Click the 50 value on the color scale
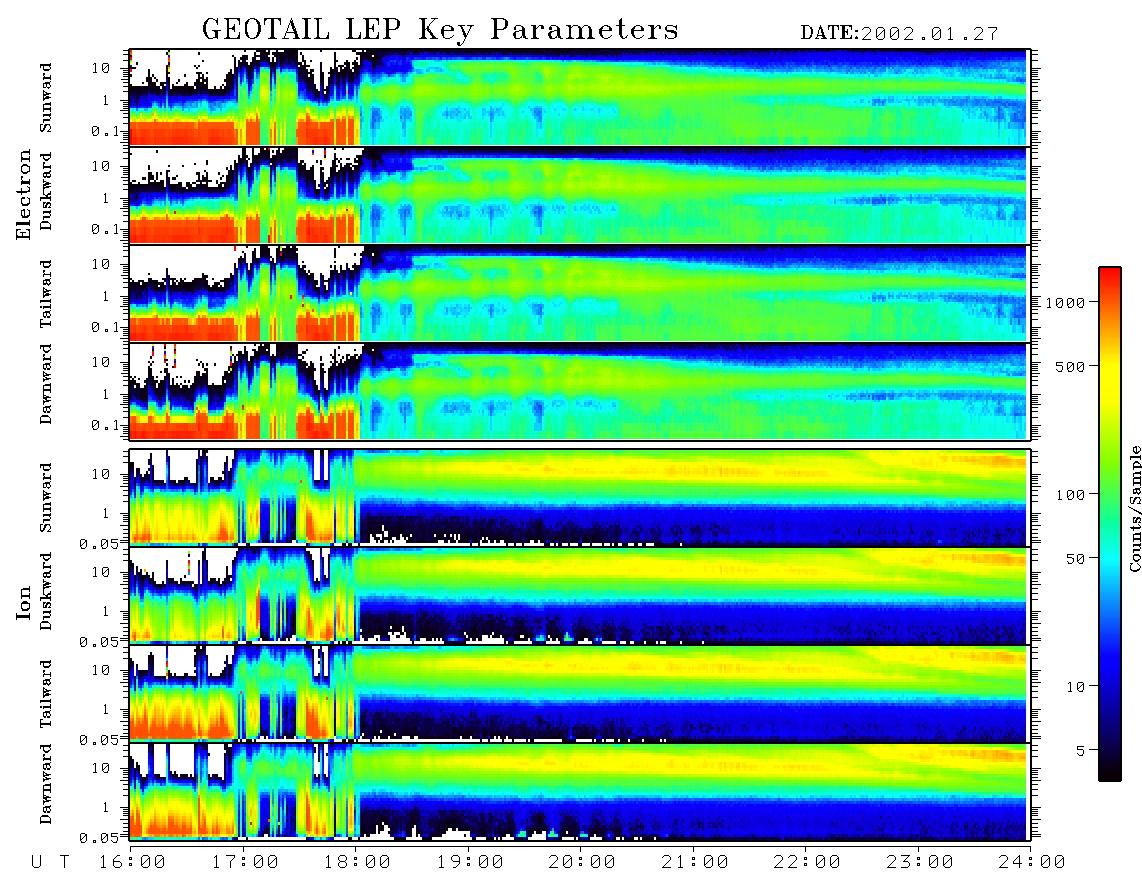This screenshot has height=880, width=1142. (1074, 558)
